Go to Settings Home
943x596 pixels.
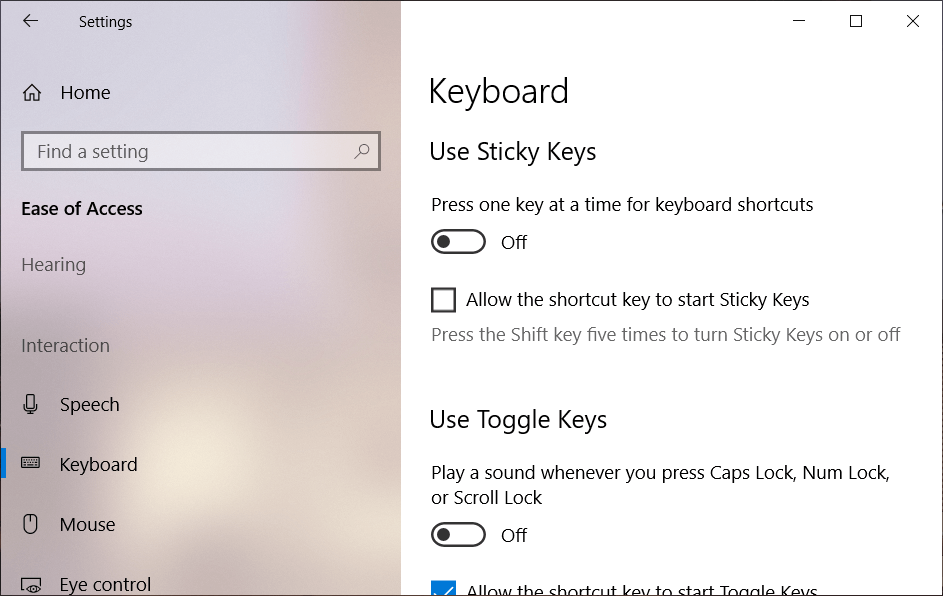pos(85,93)
